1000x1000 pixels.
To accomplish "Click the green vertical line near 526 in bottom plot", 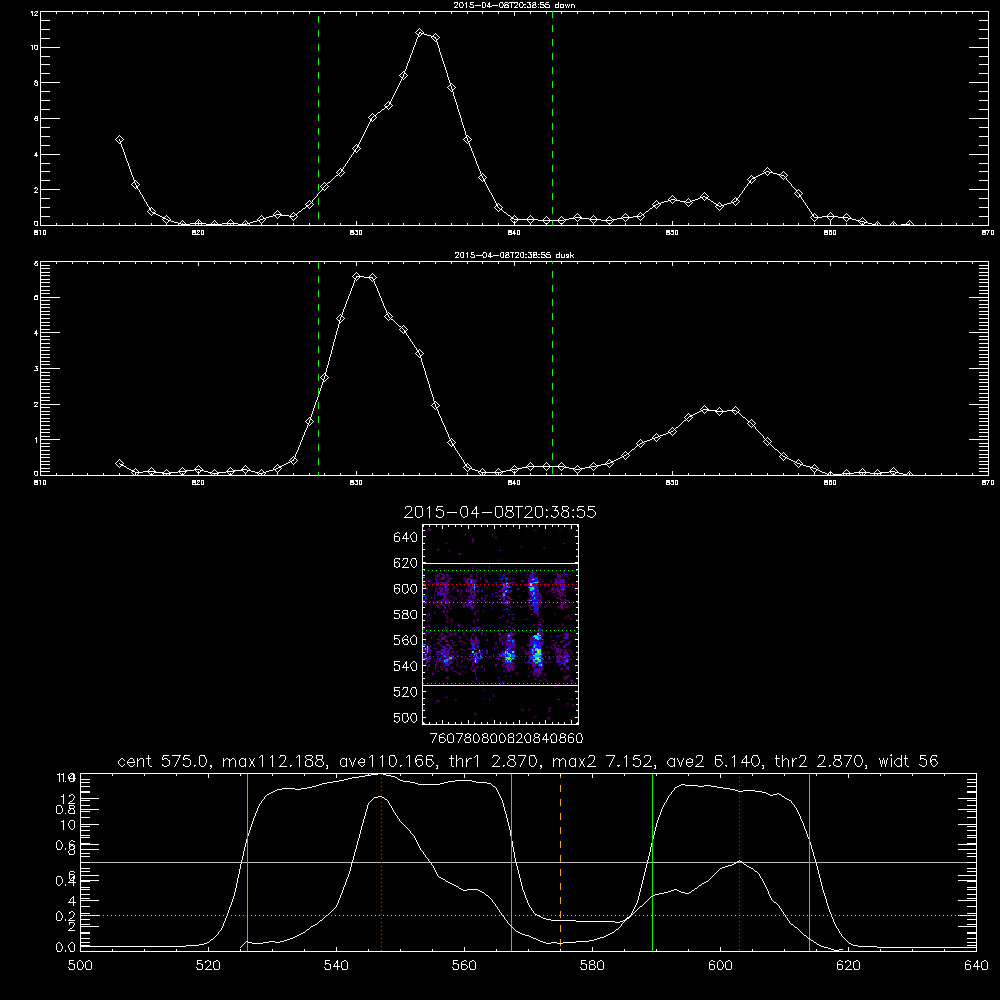I will 247,861.
